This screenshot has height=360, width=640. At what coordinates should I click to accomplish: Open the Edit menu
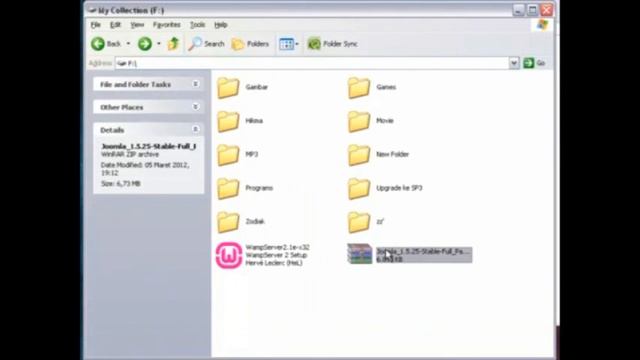click(x=116, y=25)
